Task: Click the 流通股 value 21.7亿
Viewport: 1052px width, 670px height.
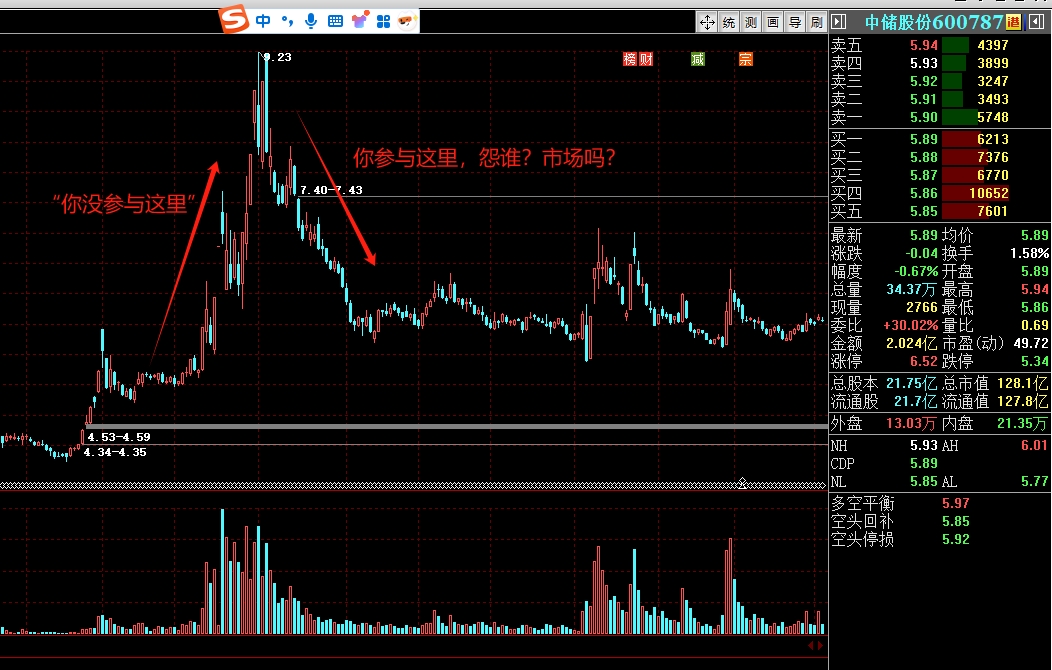Action: (915, 402)
